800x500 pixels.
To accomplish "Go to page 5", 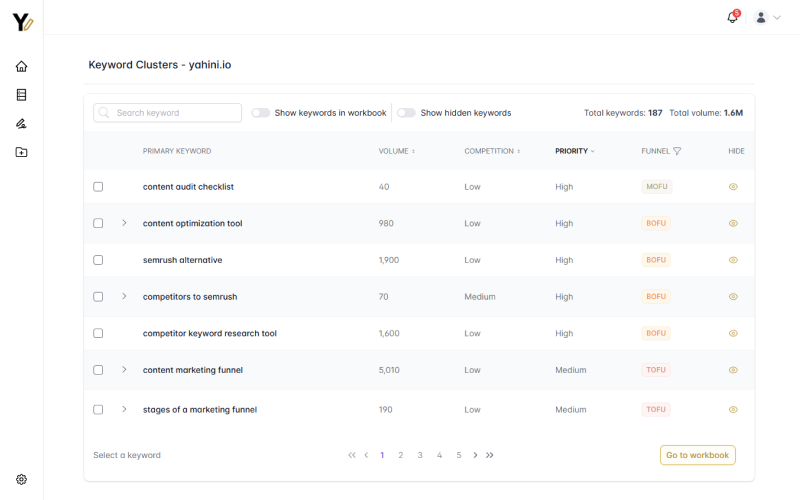I will (459, 455).
